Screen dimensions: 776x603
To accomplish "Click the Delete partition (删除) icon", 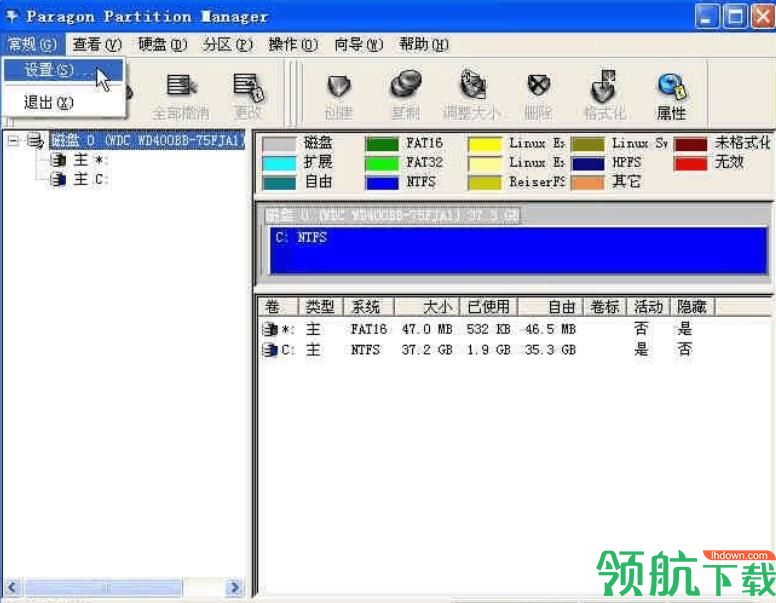I will pos(538,85).
